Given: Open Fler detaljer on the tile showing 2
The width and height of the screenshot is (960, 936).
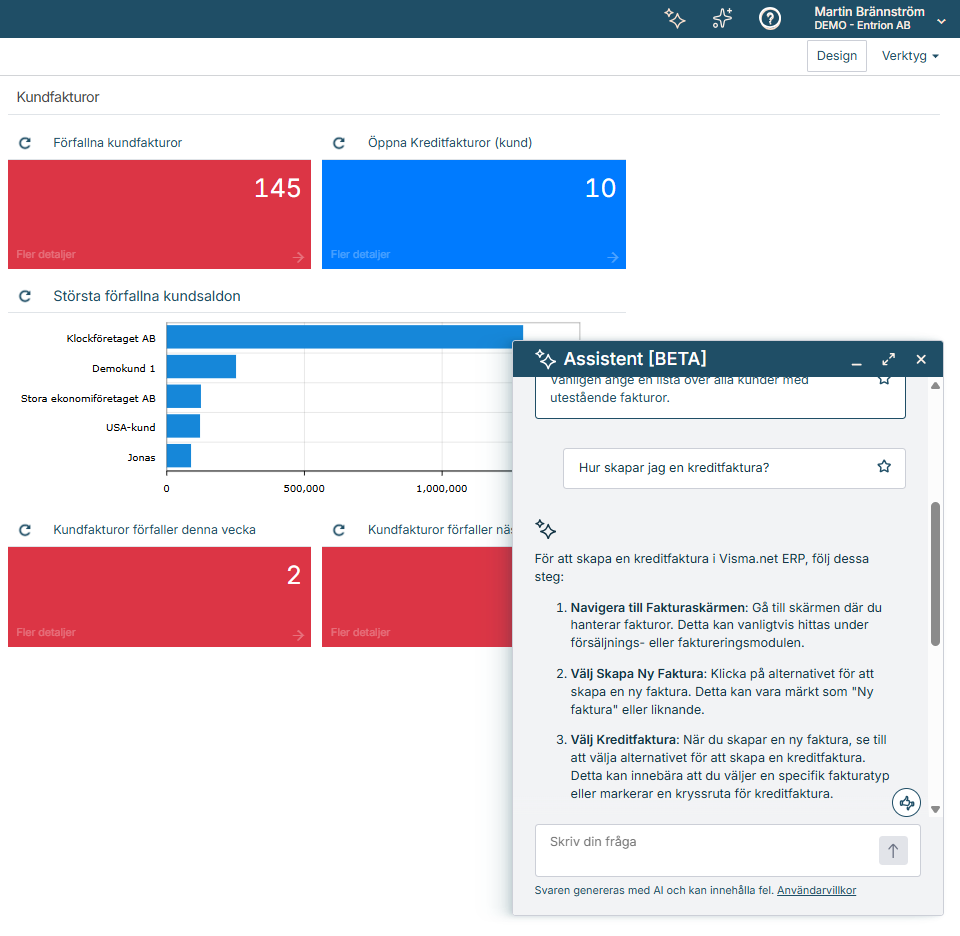Looking at the screenshot, I should (x=46, y=632).
